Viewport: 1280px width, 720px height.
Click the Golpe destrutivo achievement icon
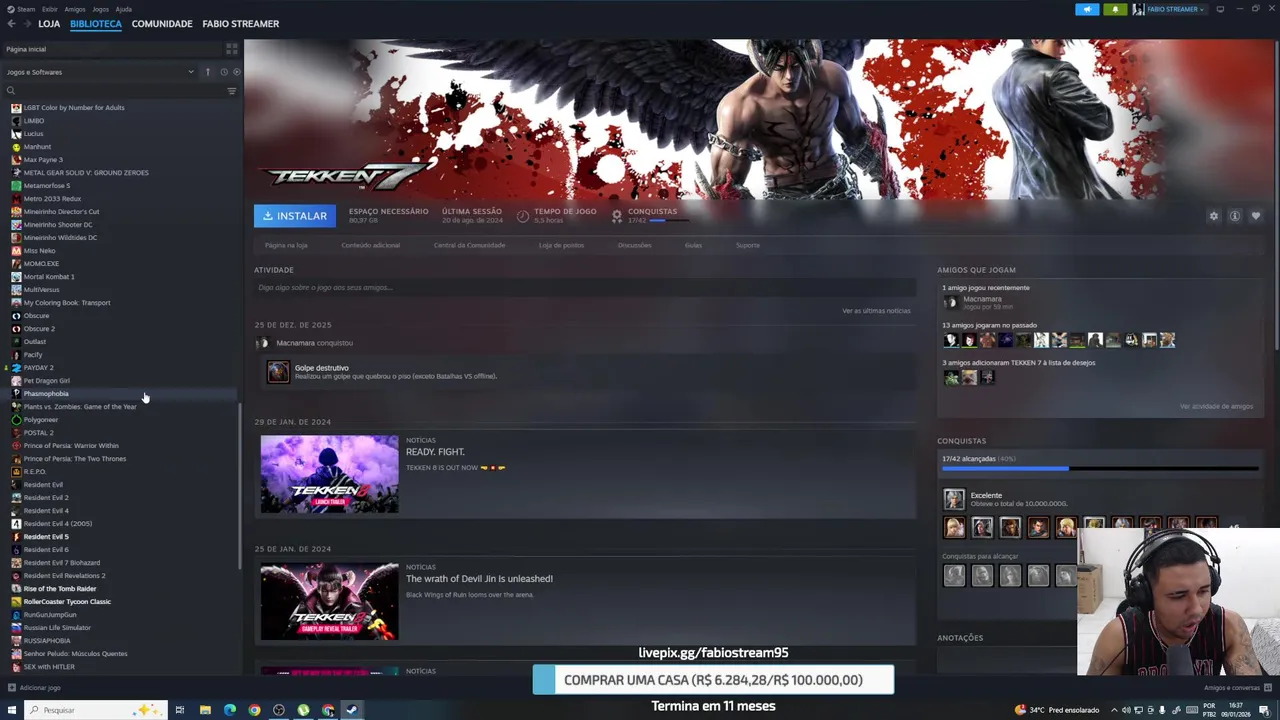[278, 372]
